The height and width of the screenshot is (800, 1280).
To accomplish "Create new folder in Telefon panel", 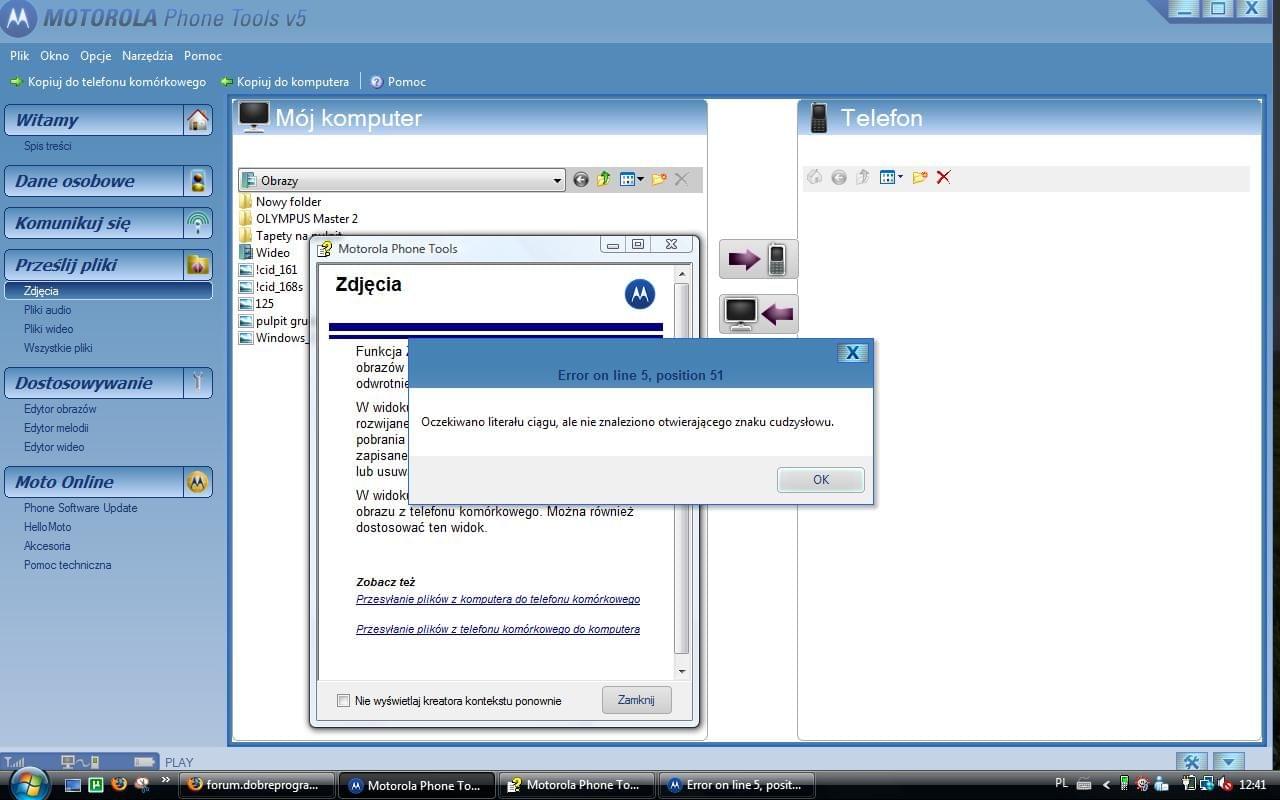I will click(x=920, y=178).
